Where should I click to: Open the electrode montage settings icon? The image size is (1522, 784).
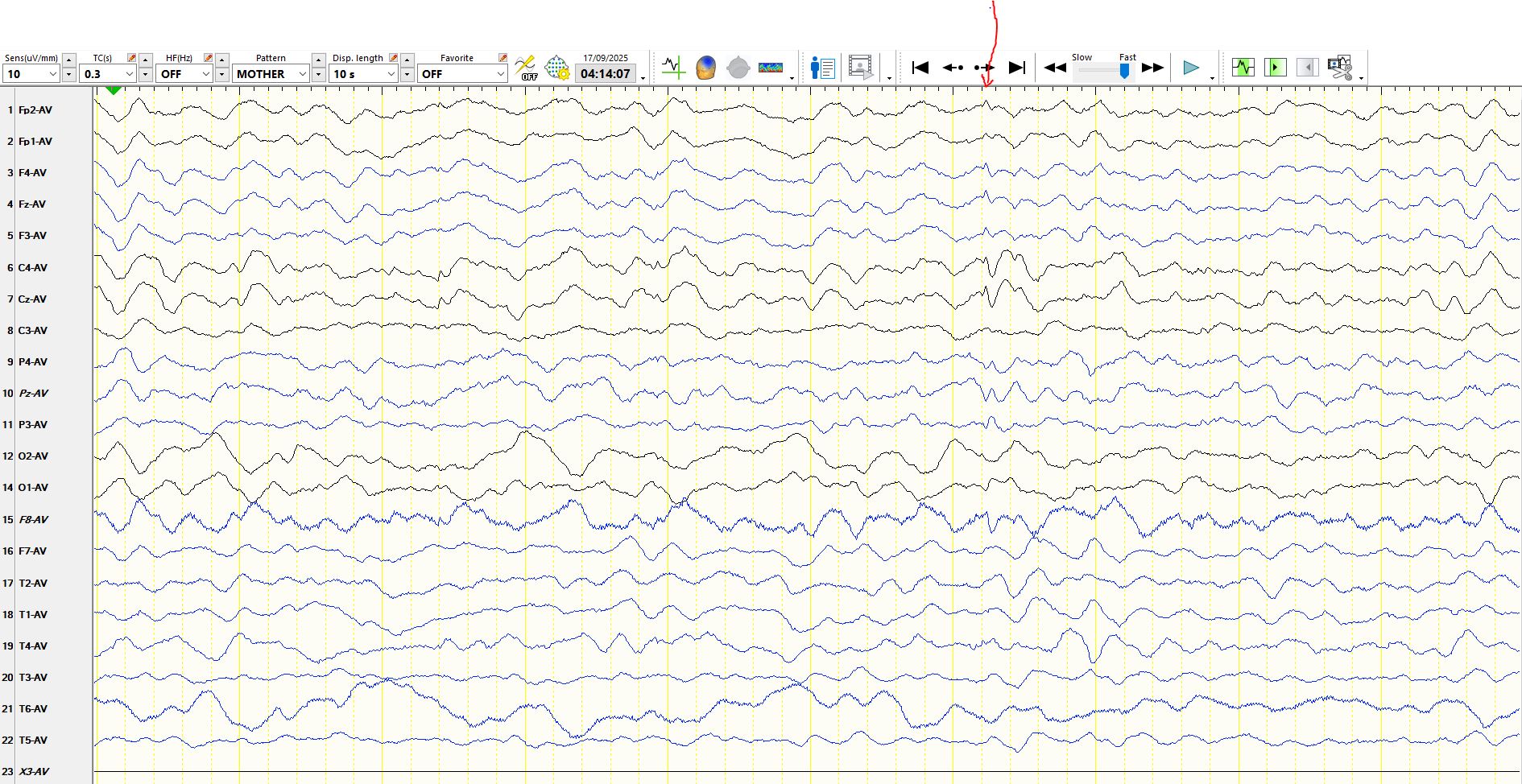[x=557, y=68]
